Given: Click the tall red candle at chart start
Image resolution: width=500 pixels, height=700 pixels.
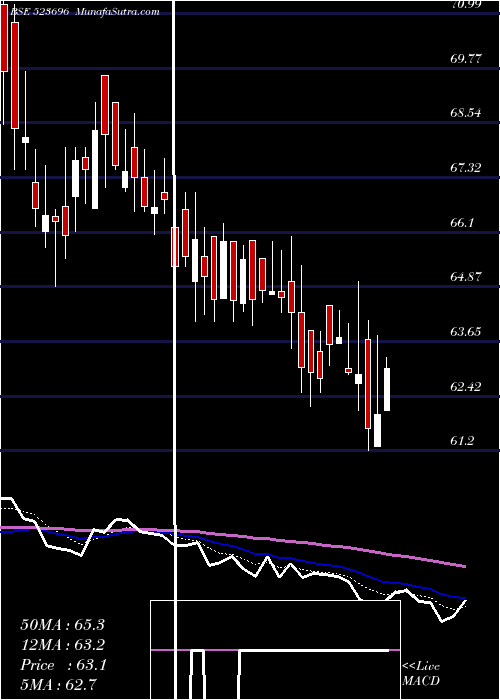Looking at the screenshot, I should coord(4,38).
